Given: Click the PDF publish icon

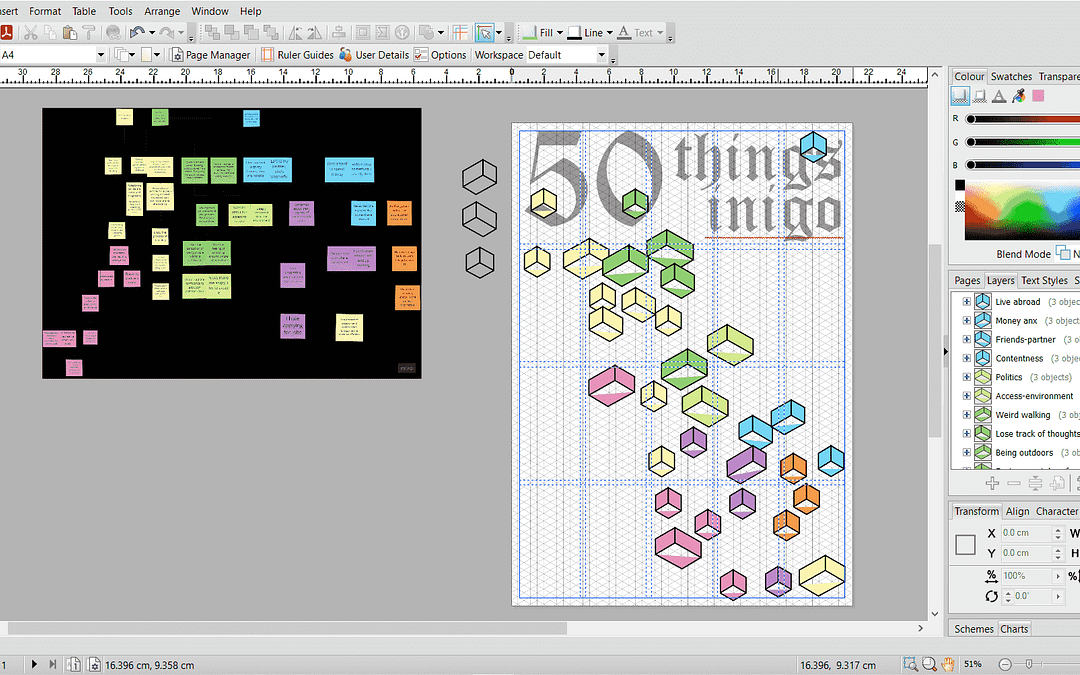Looking at the screenshot, I should (6, 33).
